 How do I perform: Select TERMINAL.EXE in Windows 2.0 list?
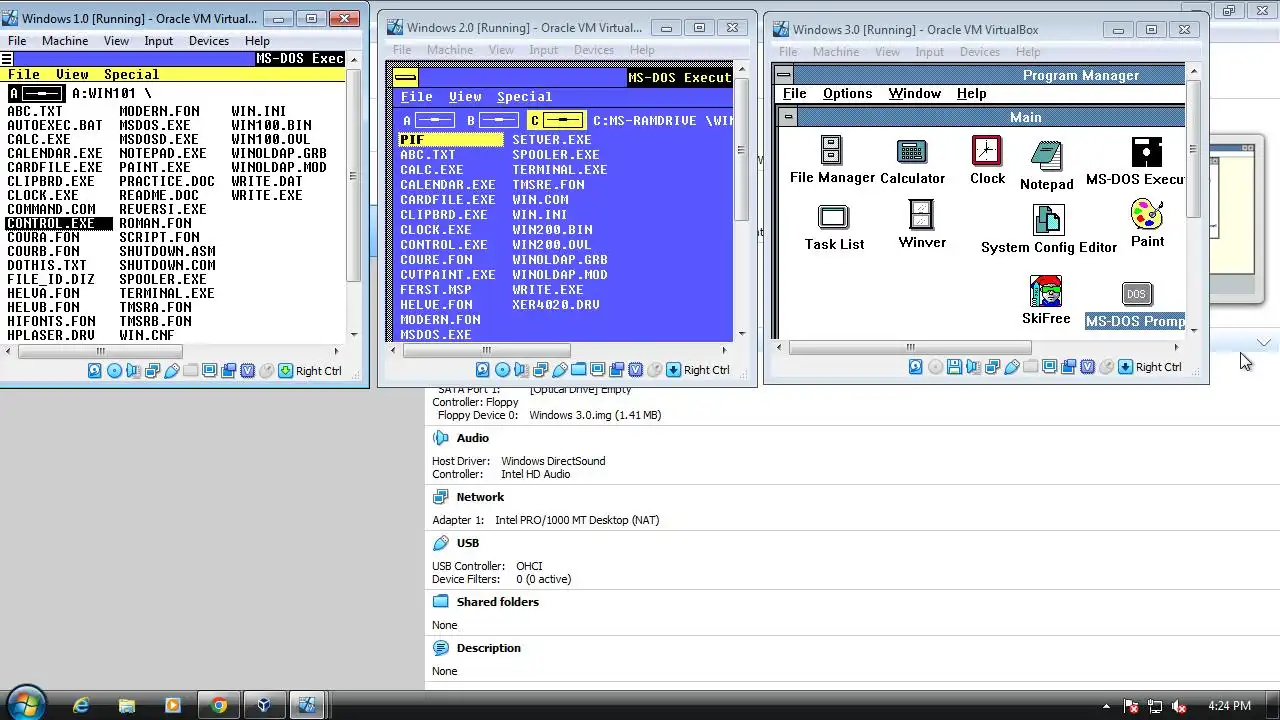(560, 170)
